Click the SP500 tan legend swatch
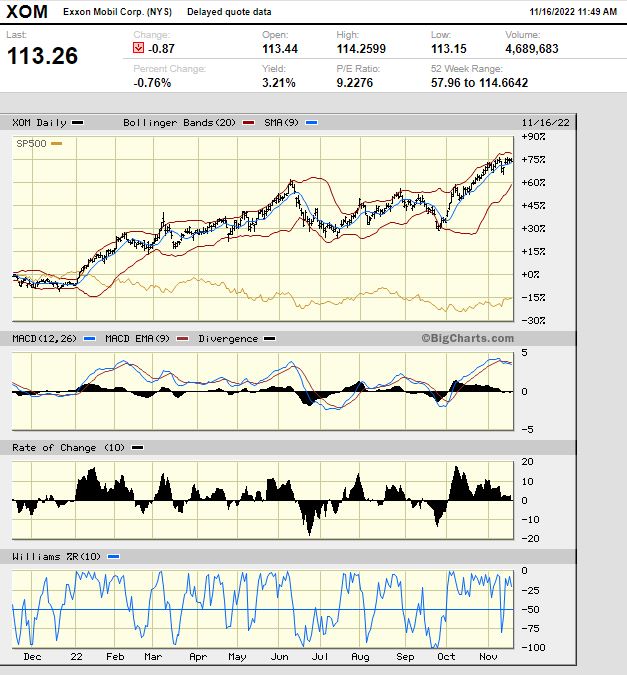Viewport: 627px width, 675px height. pos(56,143)
